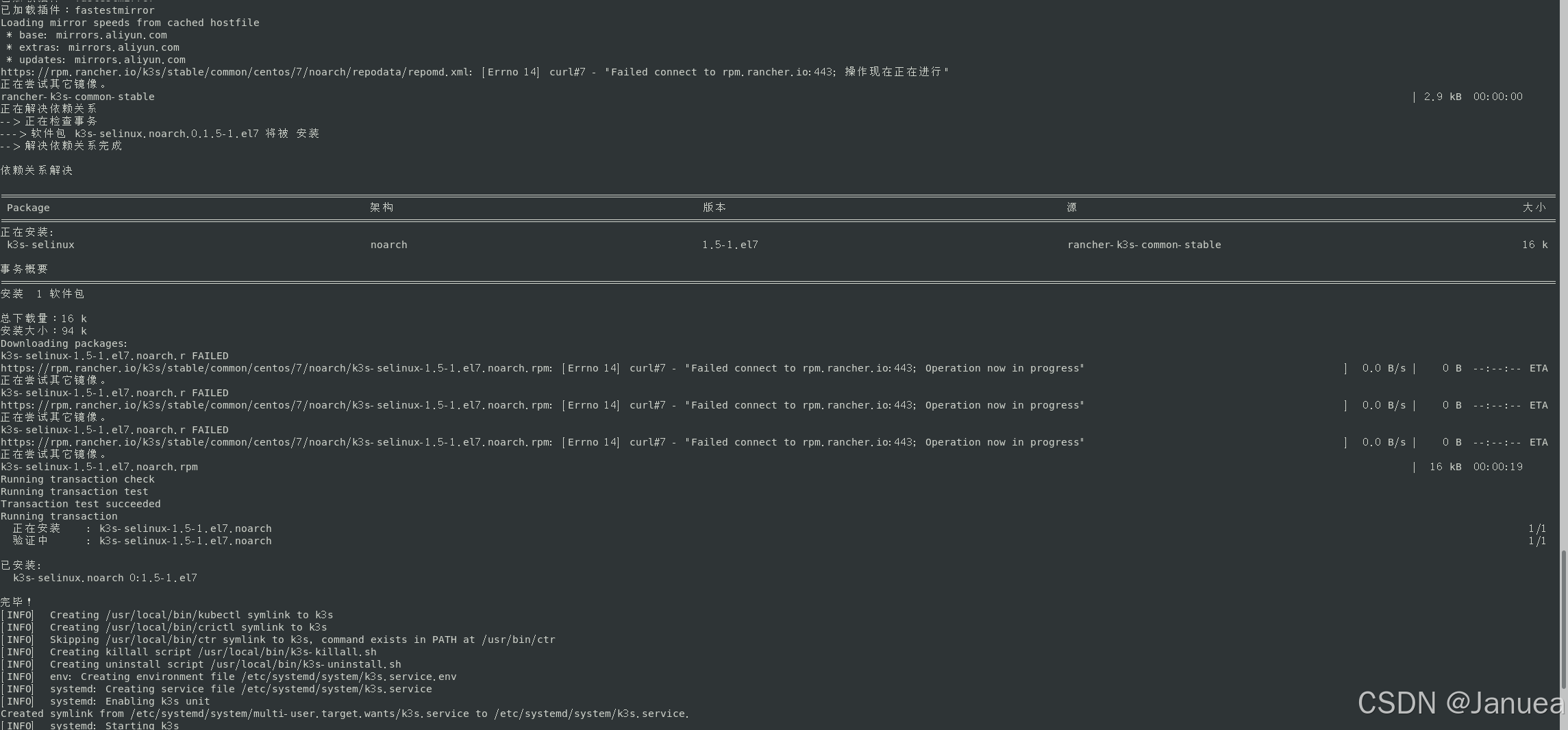Screen dimensions: 1568x730
Task: Click 'rancher-k3s-common-stable' in the source column
Action: (x=1144, y=245)
